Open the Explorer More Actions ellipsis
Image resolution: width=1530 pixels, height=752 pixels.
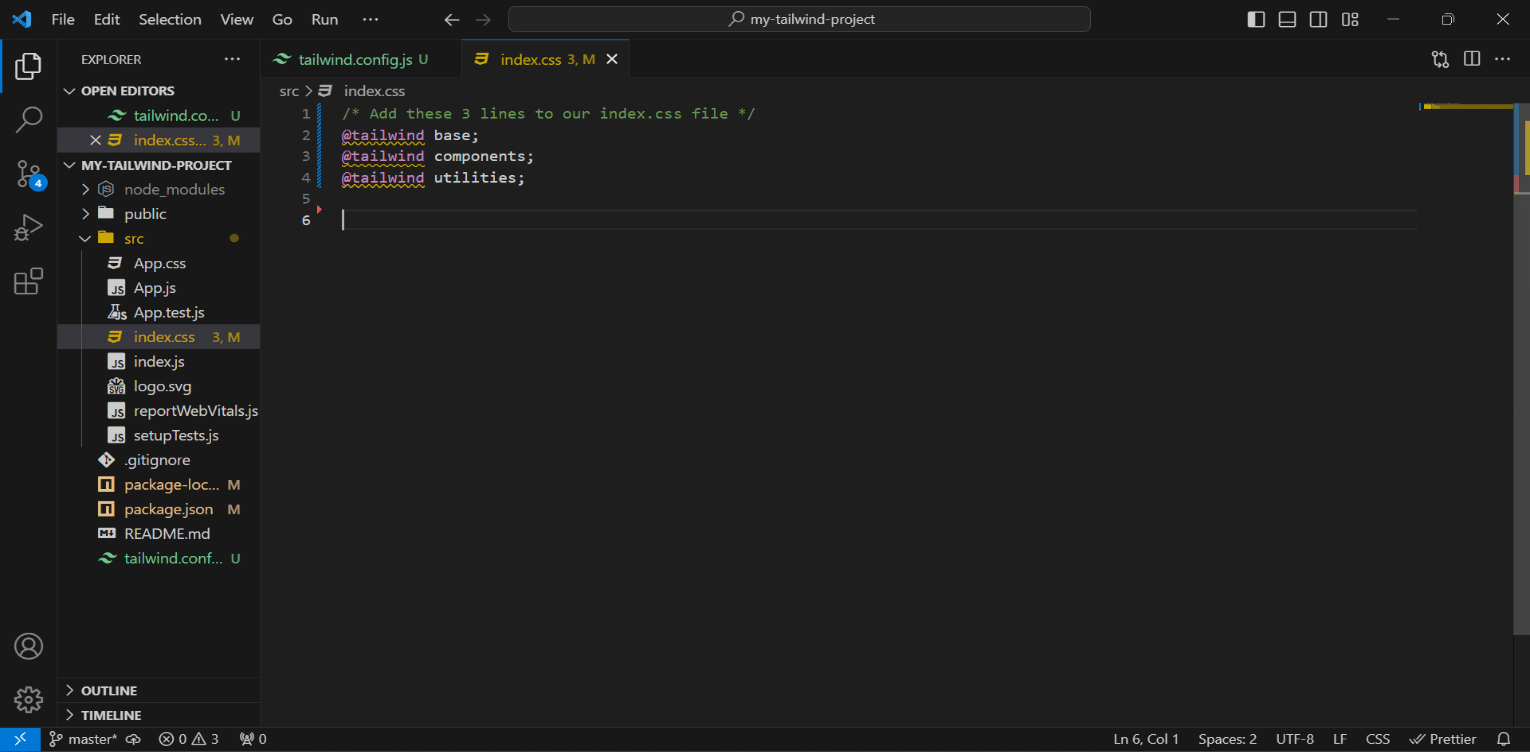[x=232, y=59]
